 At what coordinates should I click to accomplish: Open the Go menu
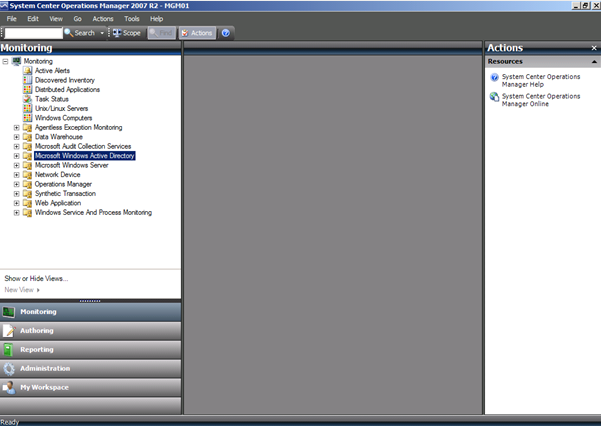pos(77,19)
